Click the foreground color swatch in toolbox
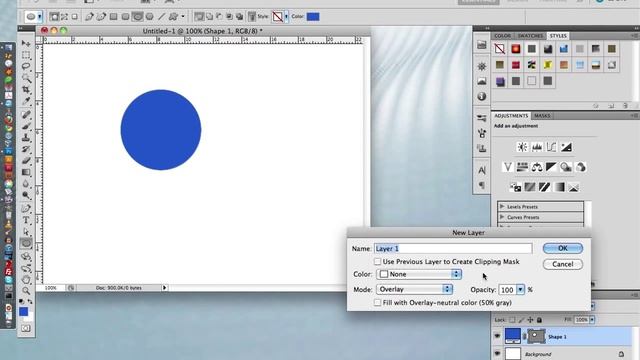The width and height of the screenshot is (640, 360). coord(24,312)
